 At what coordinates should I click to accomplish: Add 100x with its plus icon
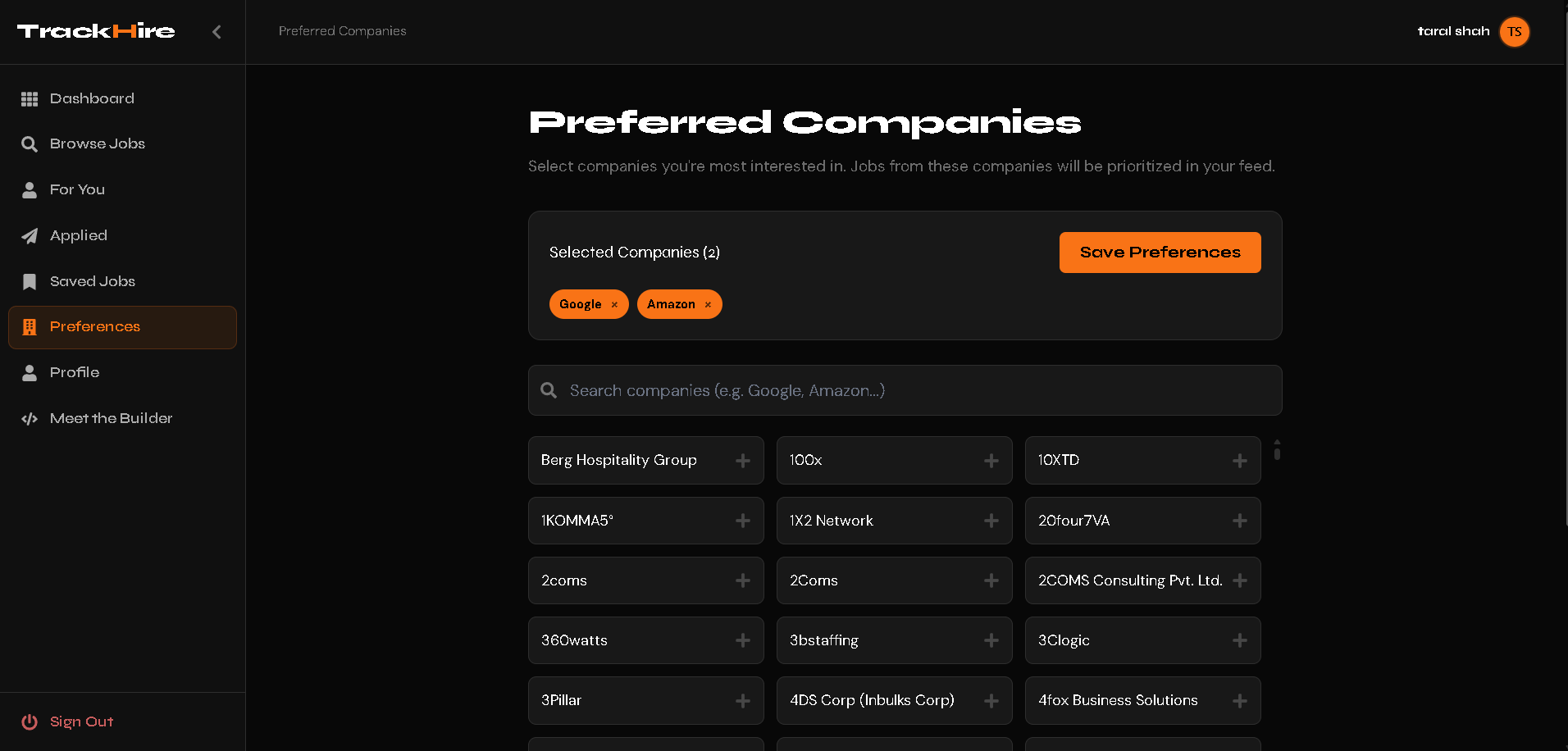click(x=991, y=460)
